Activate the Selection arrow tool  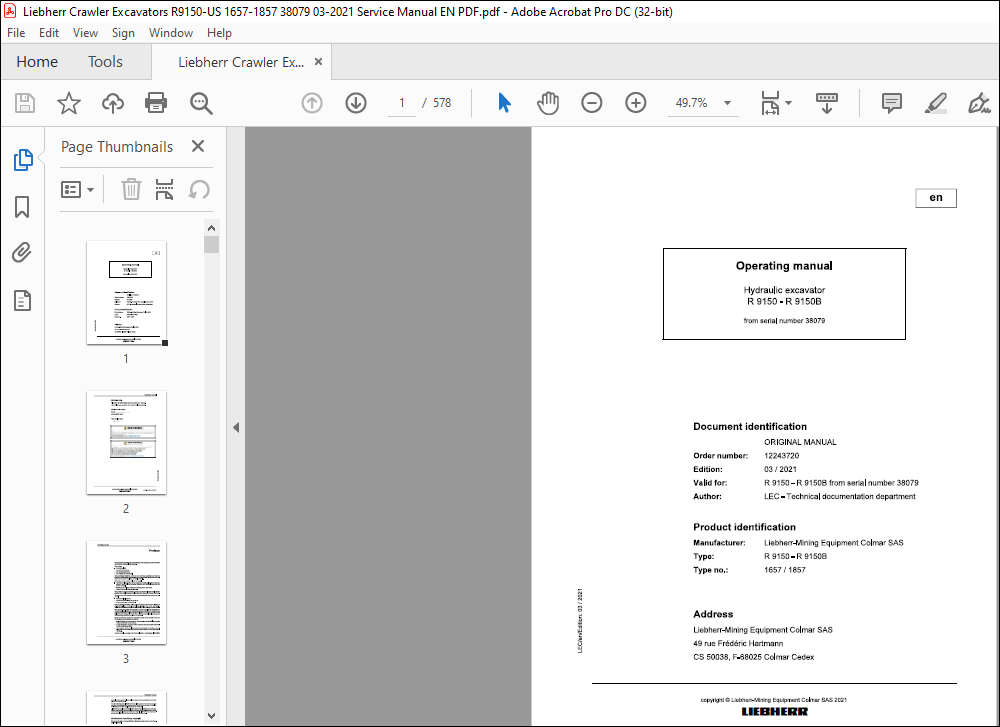pyautogui.click(x=504, y=103)
